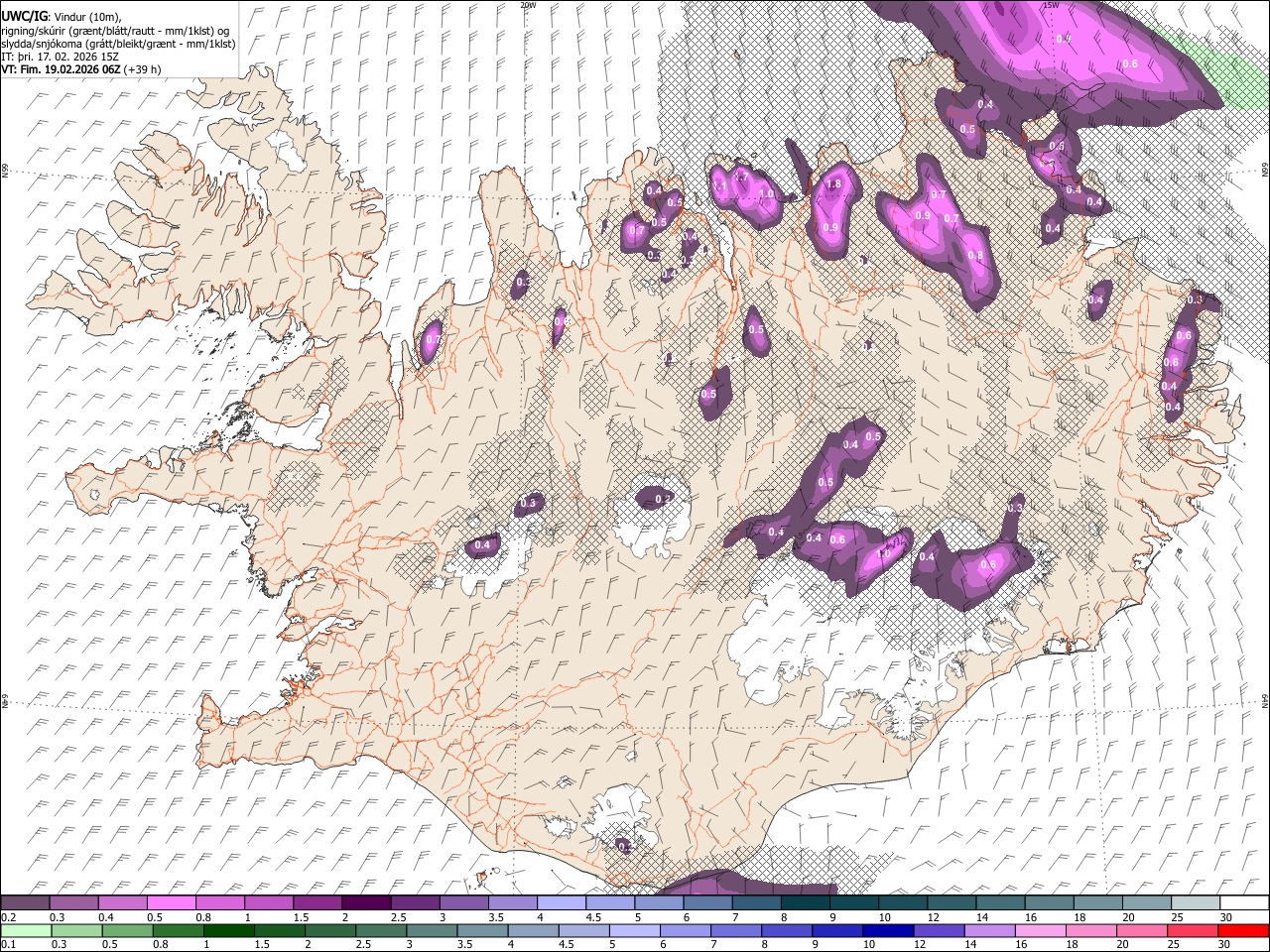
Task: Click the bright pink snow swatch between 0.5 and 0.8
Action: (x=172, y=903)
